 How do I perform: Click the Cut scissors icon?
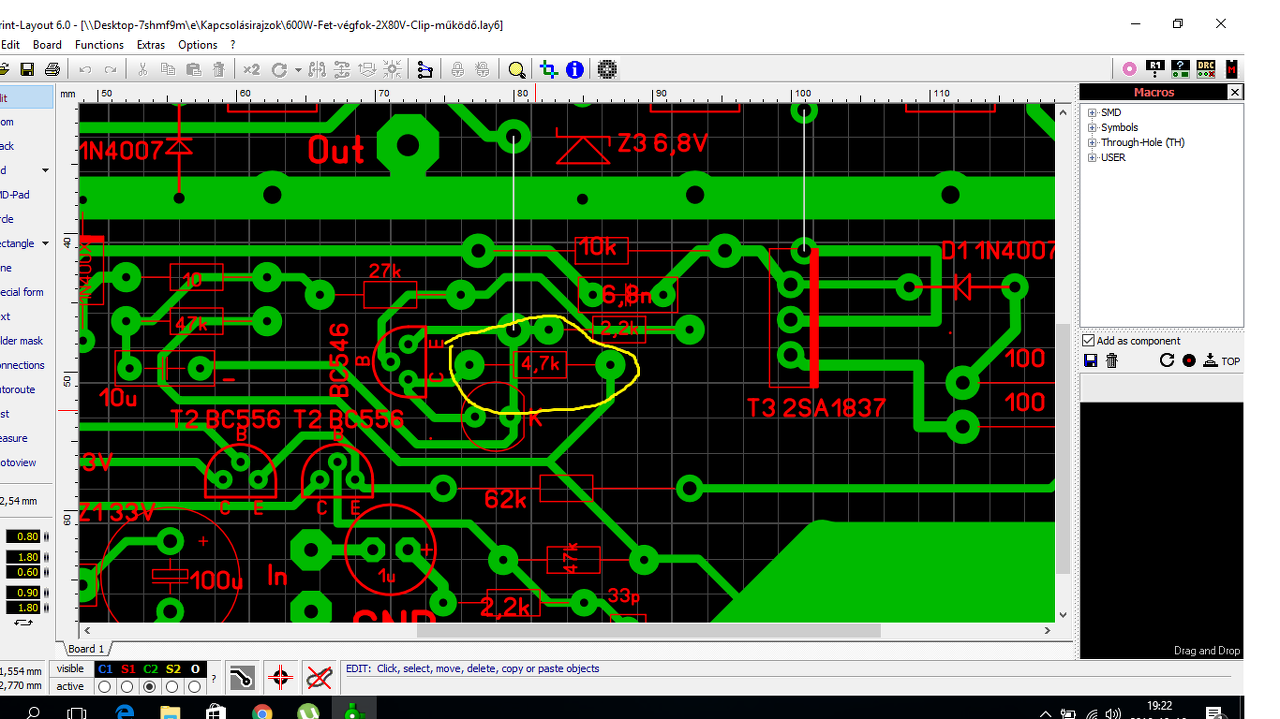143,70
